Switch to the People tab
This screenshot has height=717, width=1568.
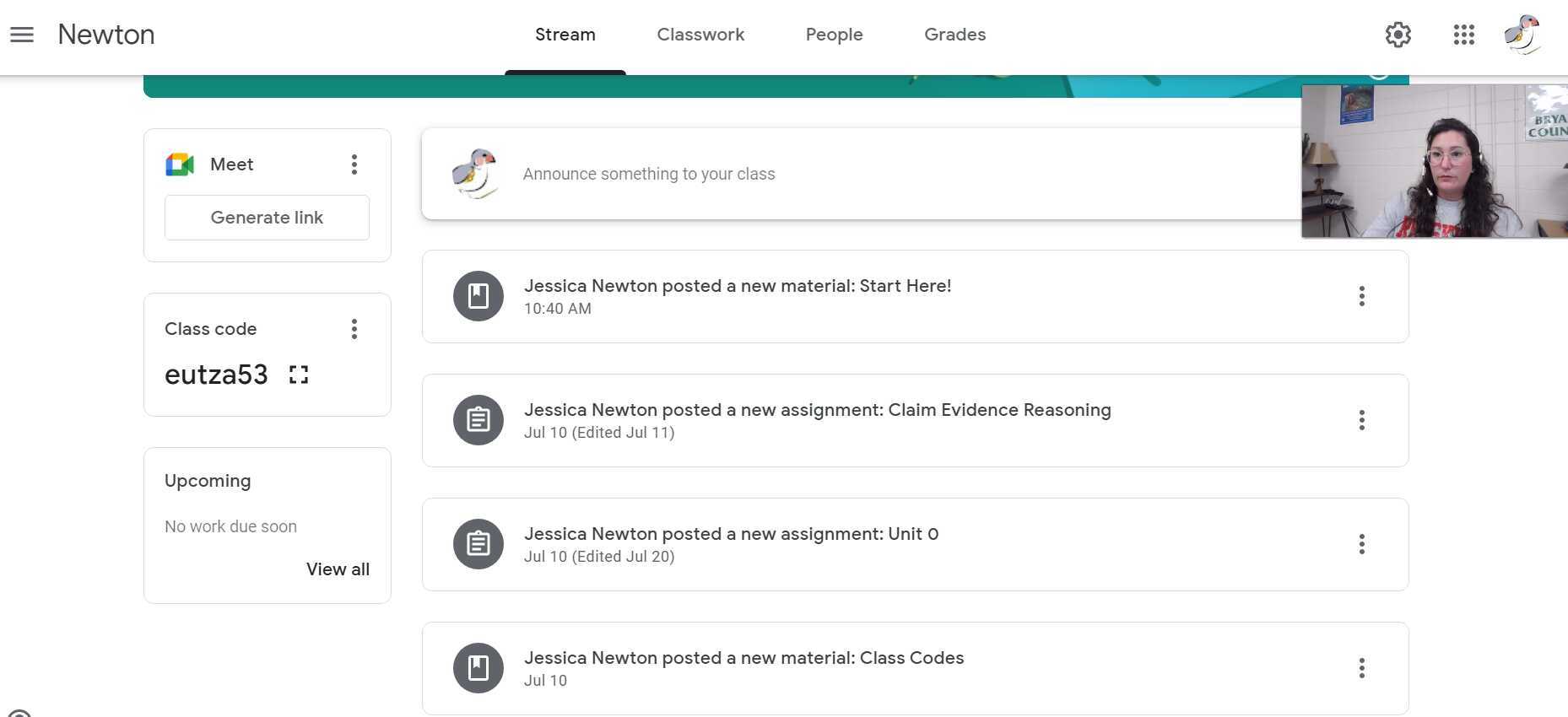(x=834, y=35)
